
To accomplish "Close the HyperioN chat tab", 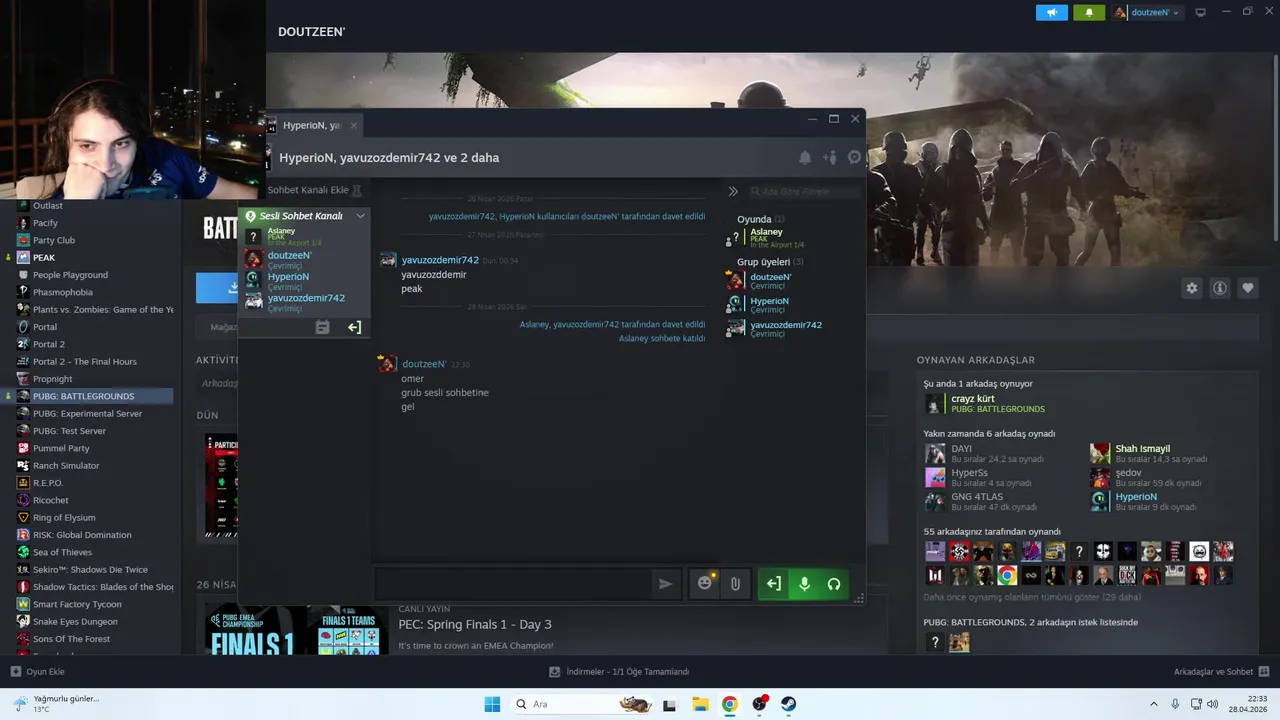I will coord(354,125).
